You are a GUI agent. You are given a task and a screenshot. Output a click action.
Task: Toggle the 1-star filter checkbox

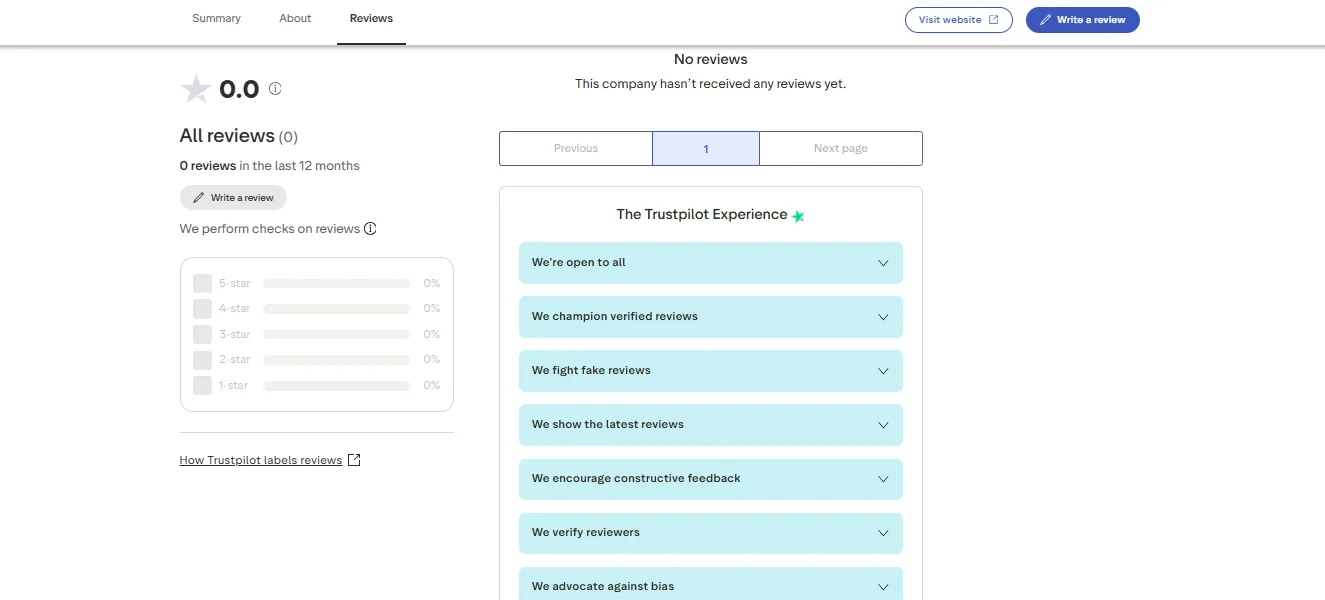click(202, 386)
